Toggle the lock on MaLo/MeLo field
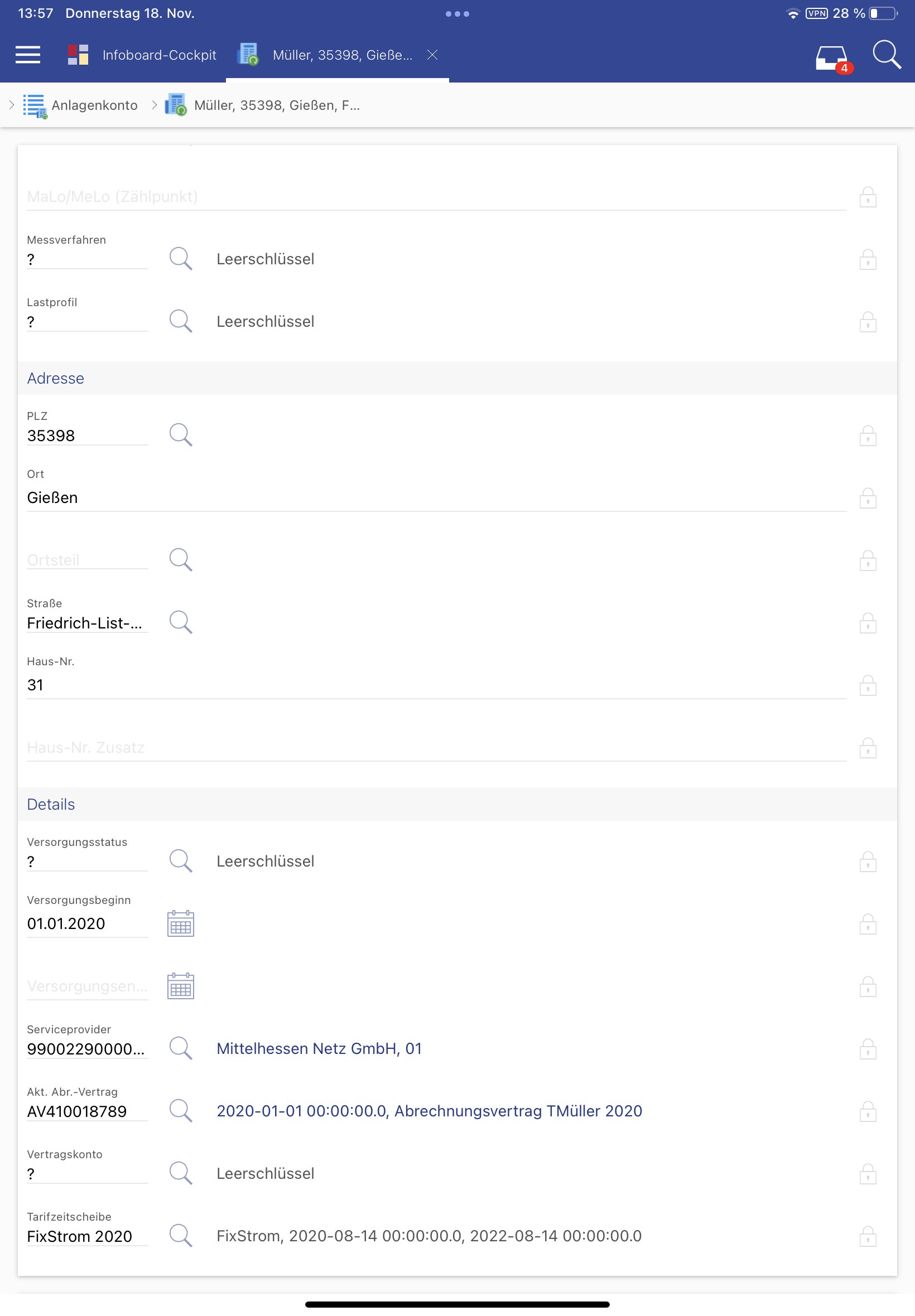The image size is (915, 1316). 868,197
